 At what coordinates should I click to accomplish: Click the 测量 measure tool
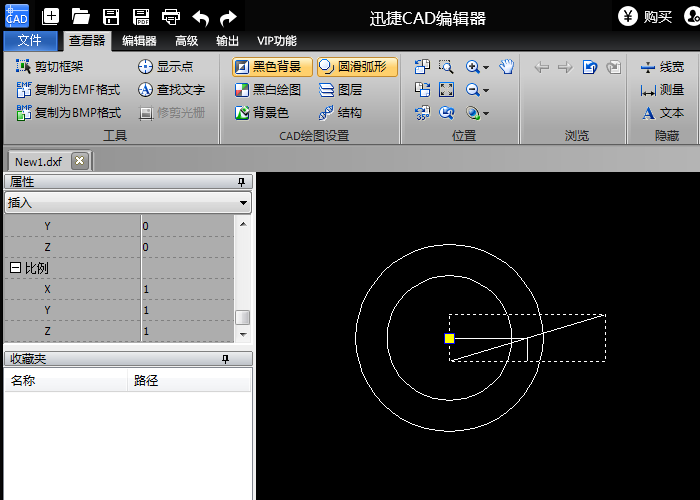tap(662, 90)
